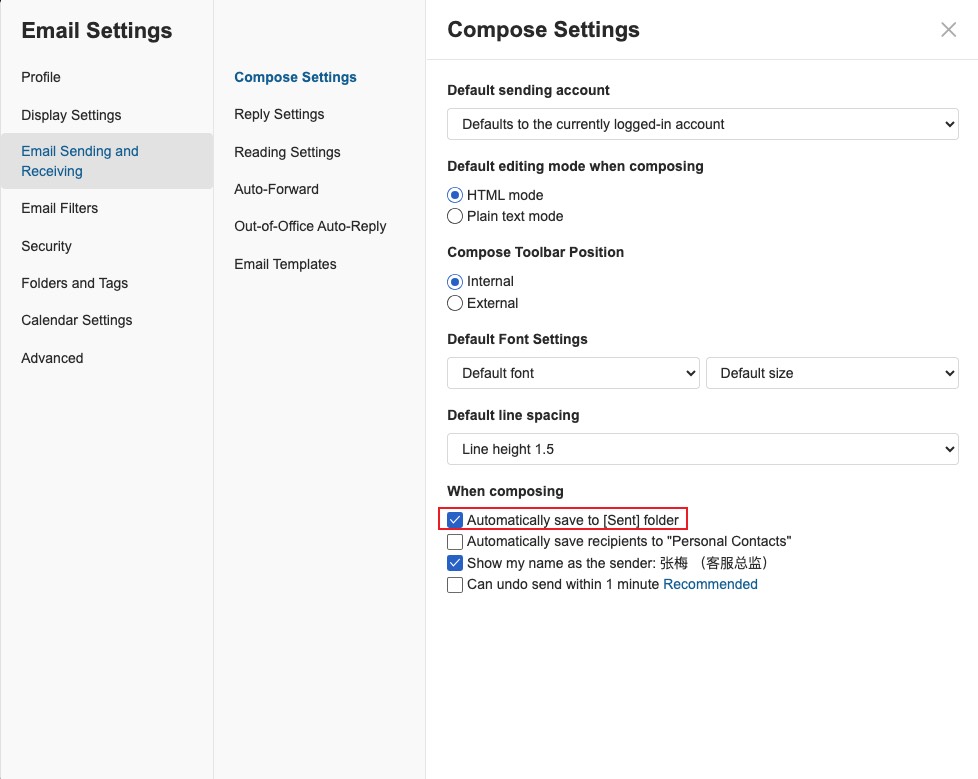Open the Line height 1.5 dropdown
This screenshot has height=779, width=978.
coord(703,449)
